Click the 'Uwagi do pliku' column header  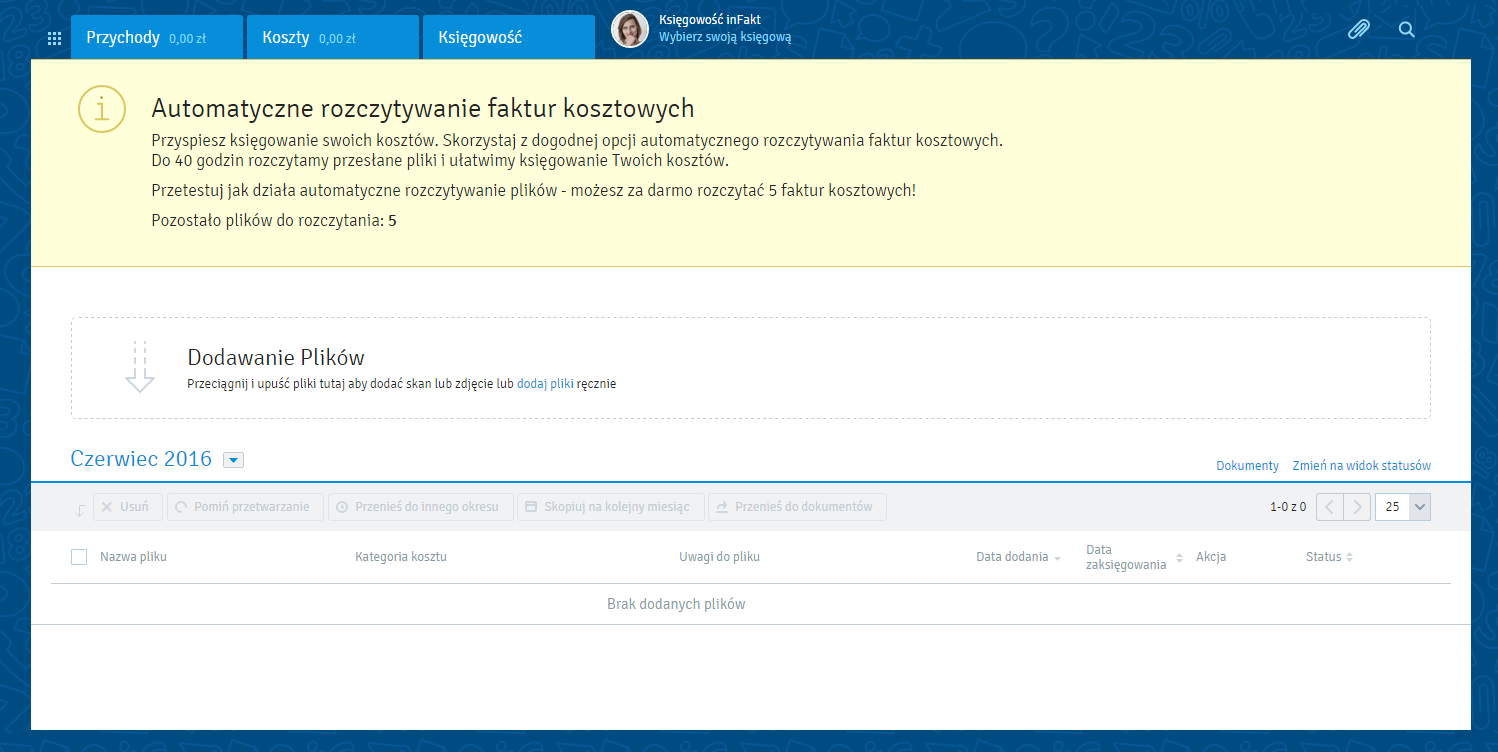pos(719,557)
